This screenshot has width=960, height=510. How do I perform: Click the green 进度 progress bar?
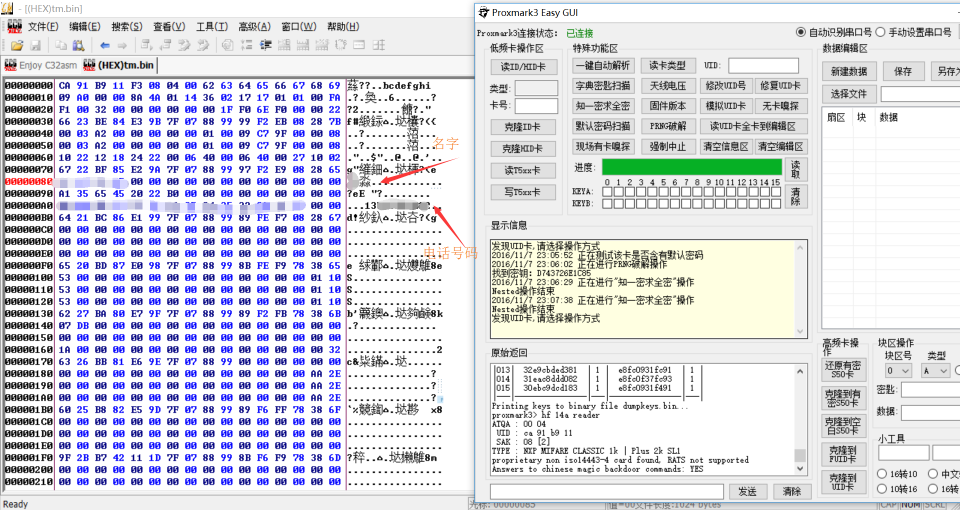pos(692,167)
